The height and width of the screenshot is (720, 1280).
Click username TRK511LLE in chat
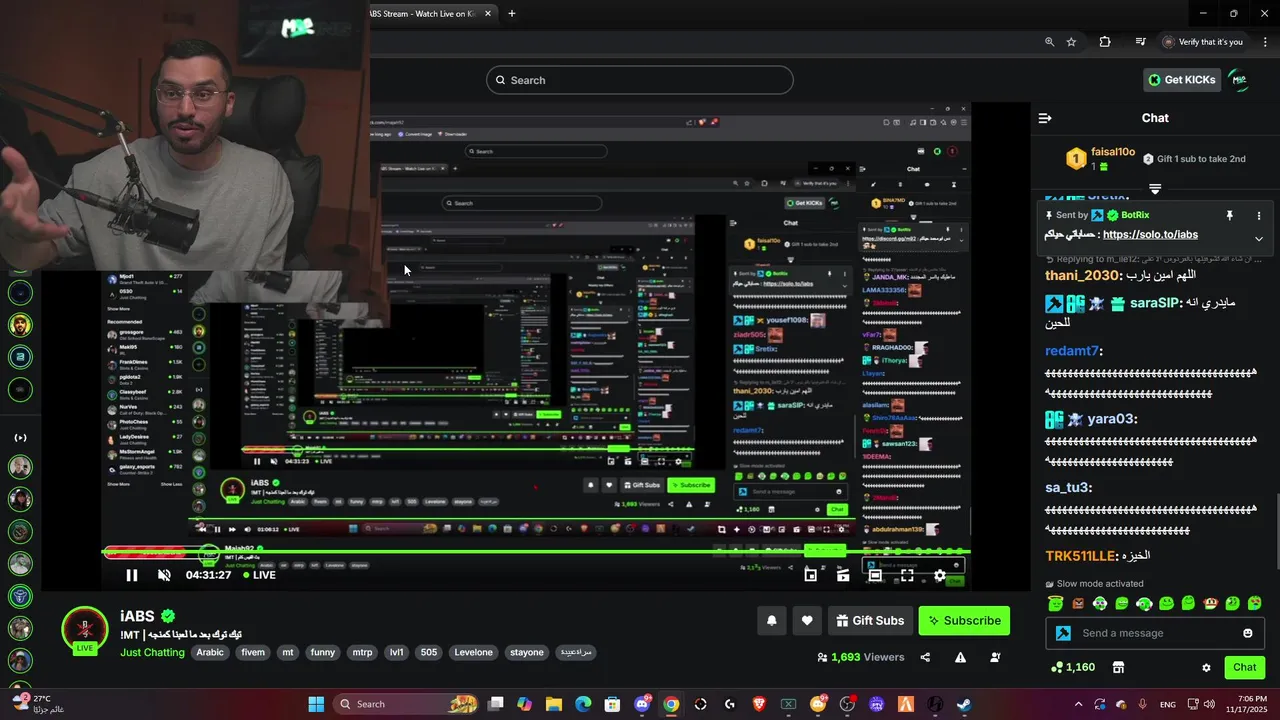(x=1080, y=556)
